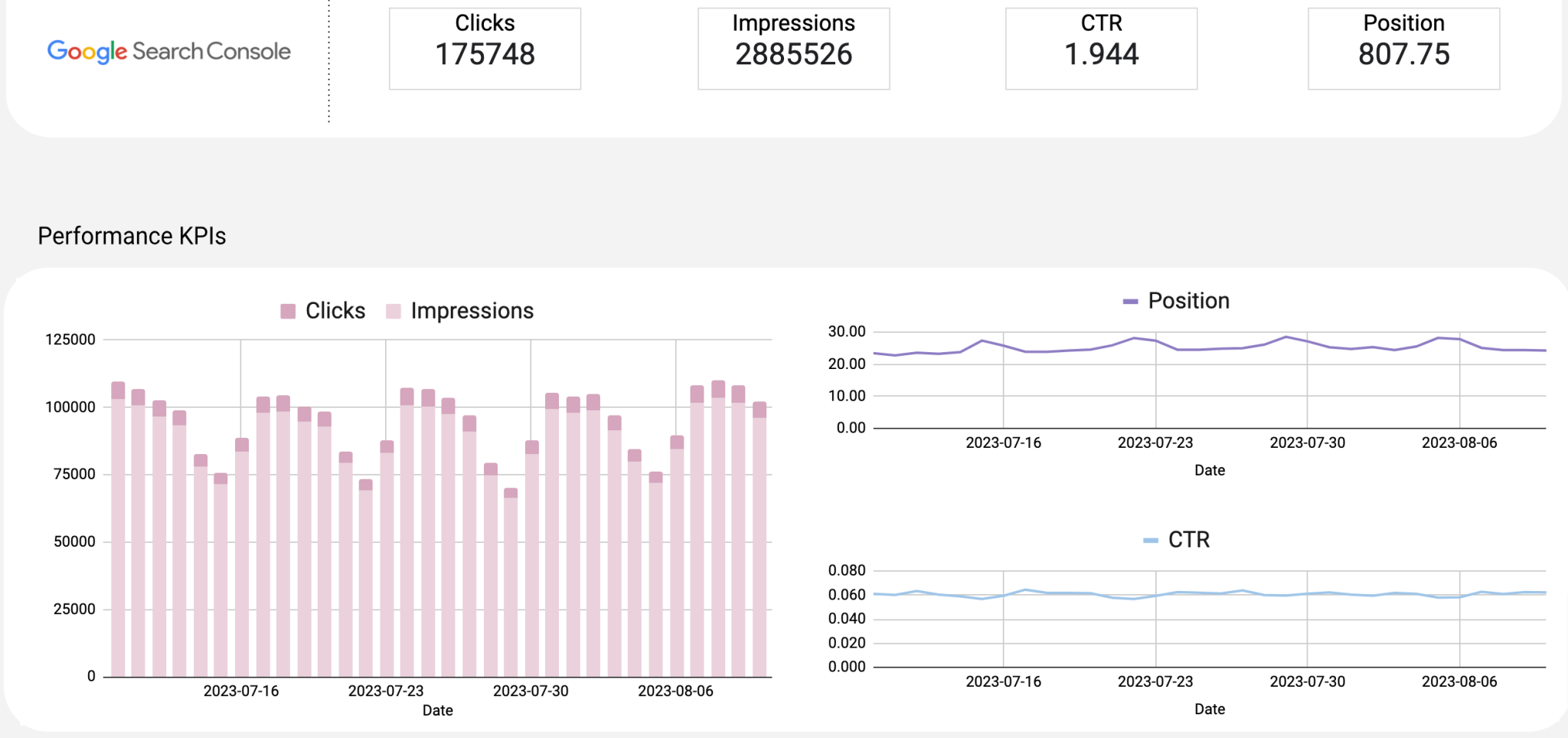This screenshot has height=738, width=1568.
Task: Expand the Clicks scorecard showing 175748
Action: point(484,47)
